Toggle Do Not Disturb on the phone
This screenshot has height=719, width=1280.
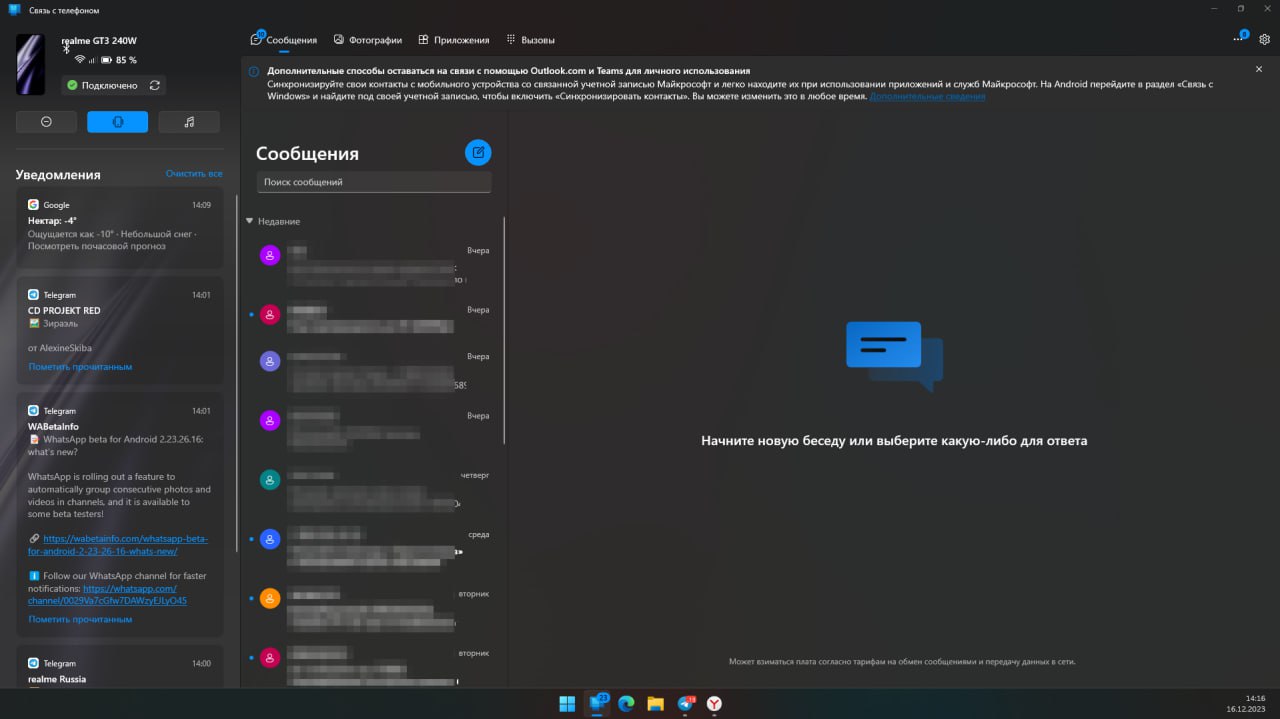[x=46, y=122]
